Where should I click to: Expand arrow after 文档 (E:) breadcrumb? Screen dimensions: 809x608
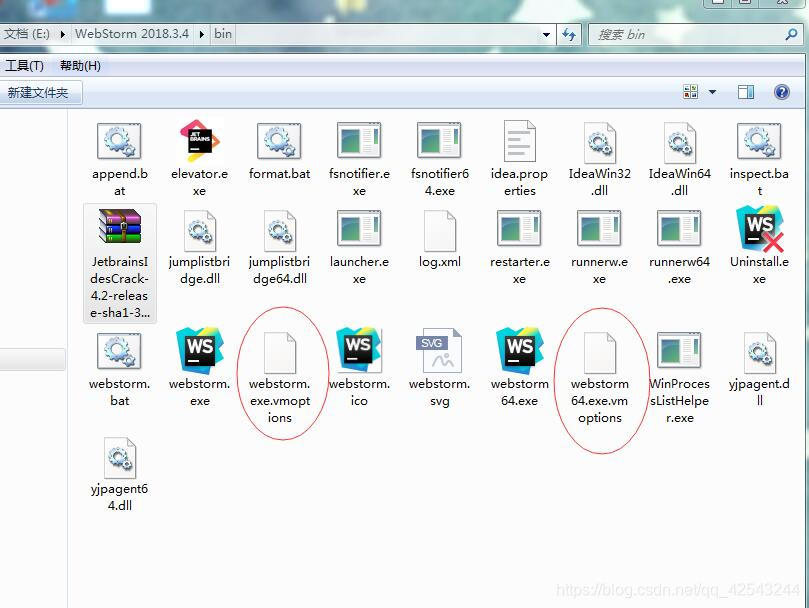click(x=62, y=35)
